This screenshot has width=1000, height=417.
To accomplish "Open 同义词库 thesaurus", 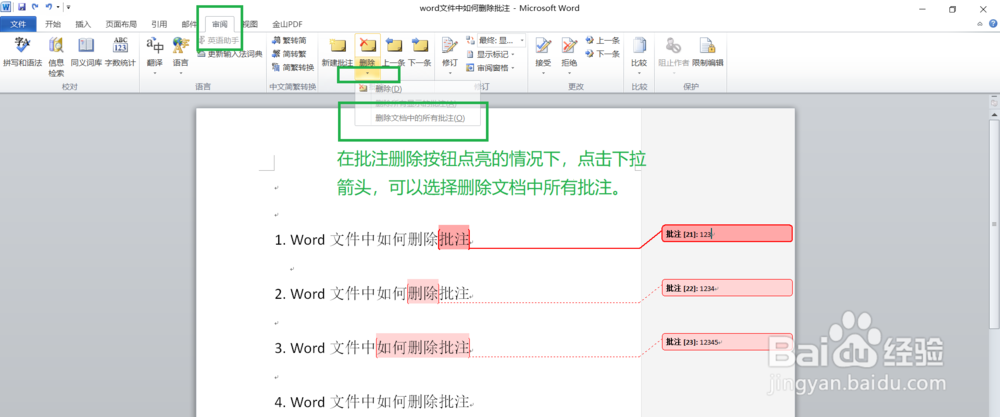I will (86, 53).
